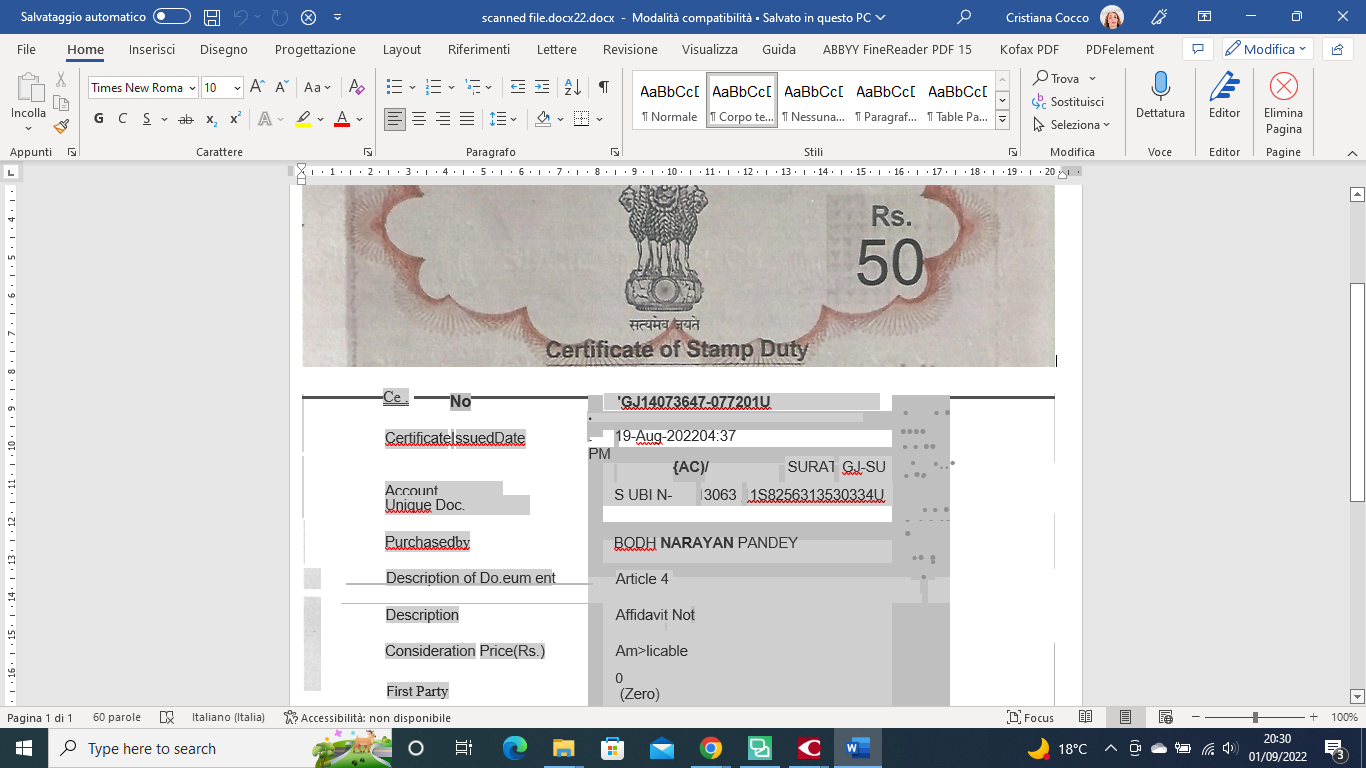
Task: Increase font size with the larger A
Action: point(257,87)
